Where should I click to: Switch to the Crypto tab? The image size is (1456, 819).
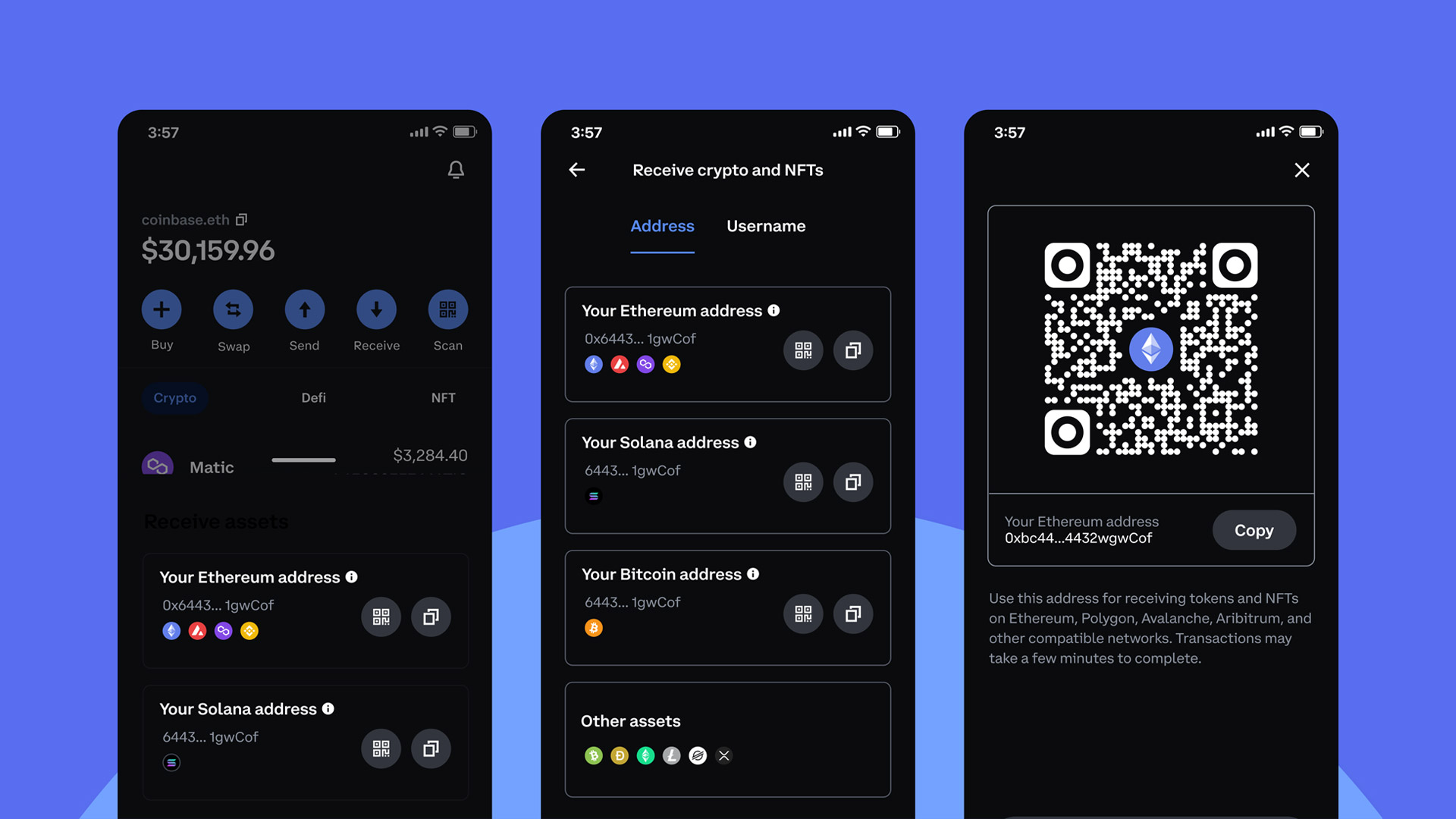pos(173,397)
